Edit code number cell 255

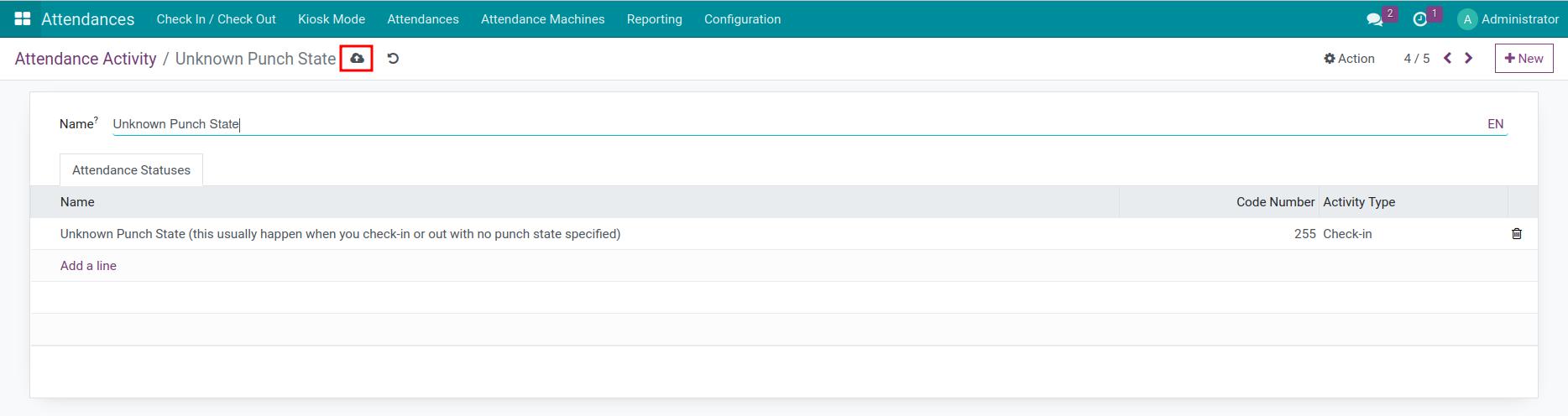[x=1219, y=234]
